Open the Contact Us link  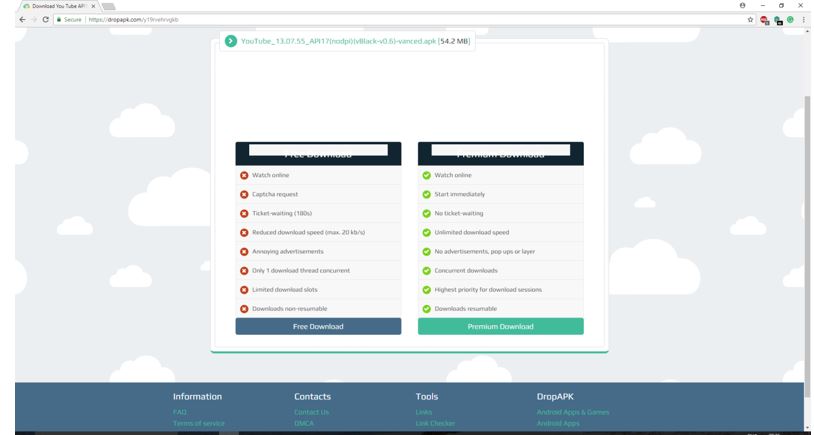(x=311, y=412)
